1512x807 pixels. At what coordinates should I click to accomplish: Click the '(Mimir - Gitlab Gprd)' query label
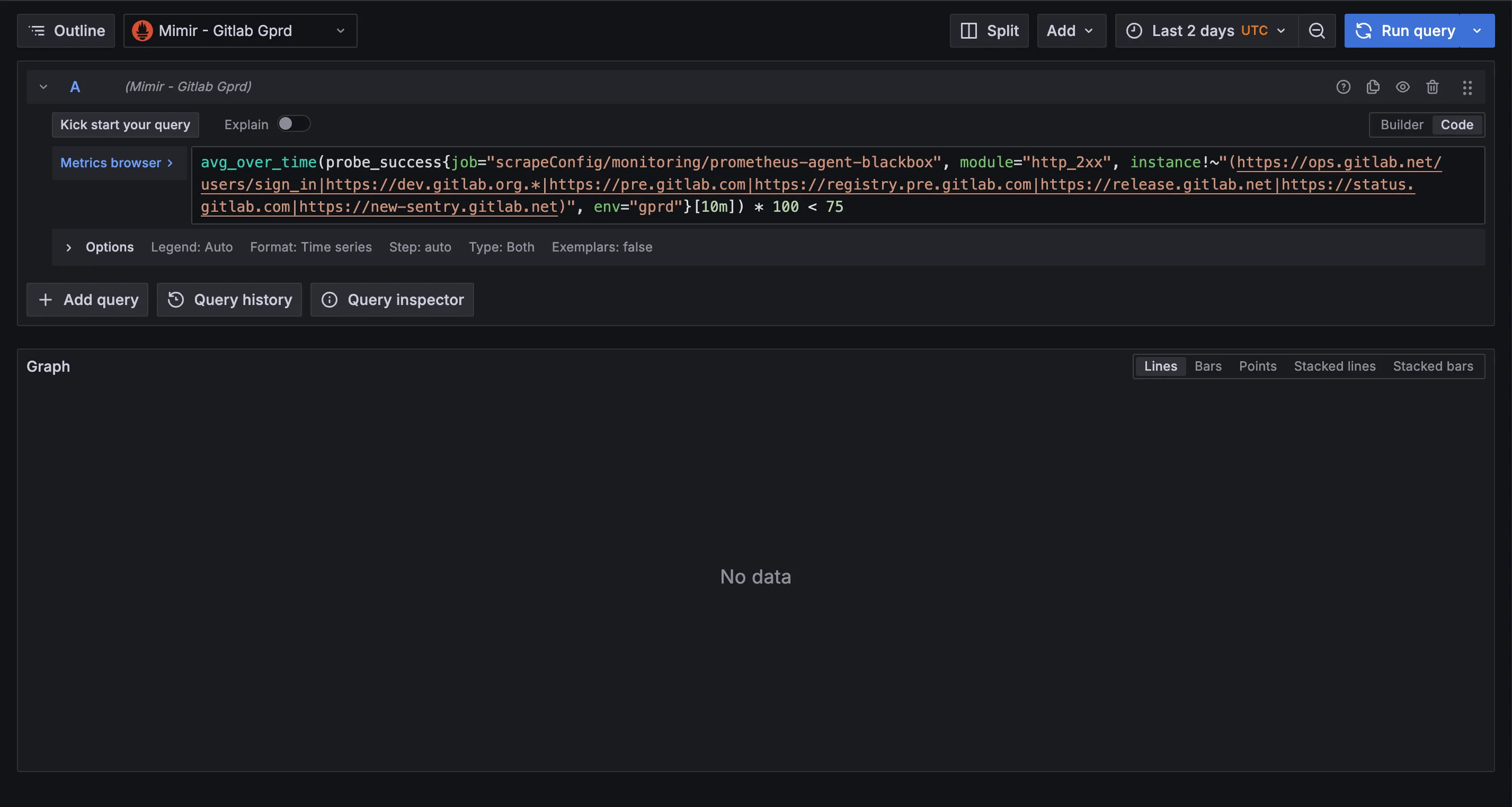coord(189,87)
